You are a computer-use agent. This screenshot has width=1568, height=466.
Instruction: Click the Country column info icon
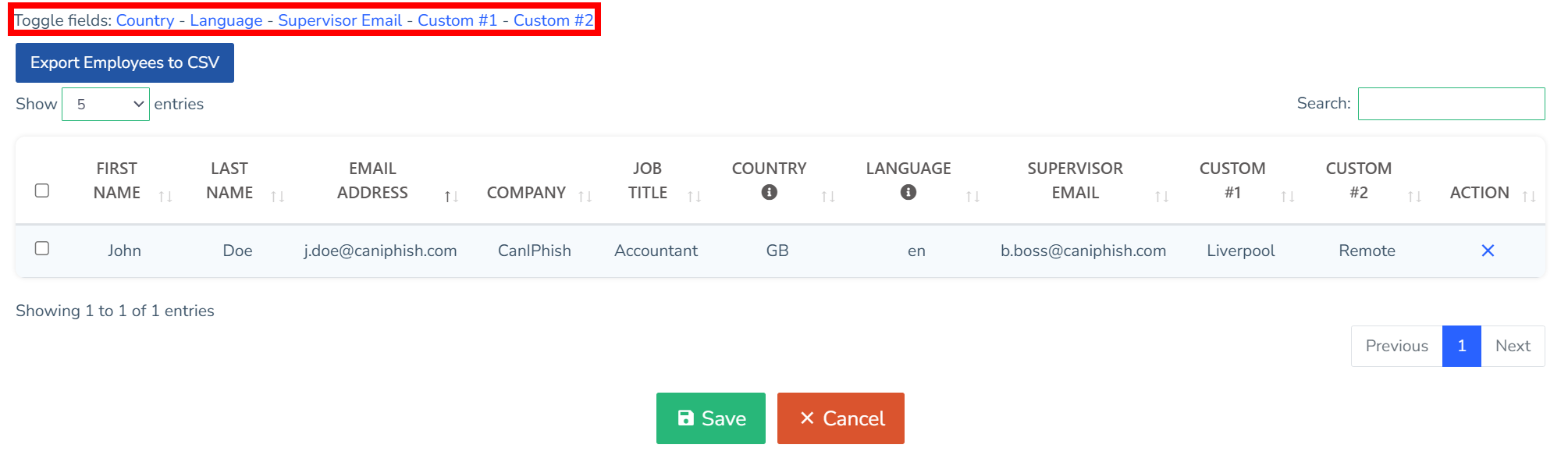tap(769, 192)
